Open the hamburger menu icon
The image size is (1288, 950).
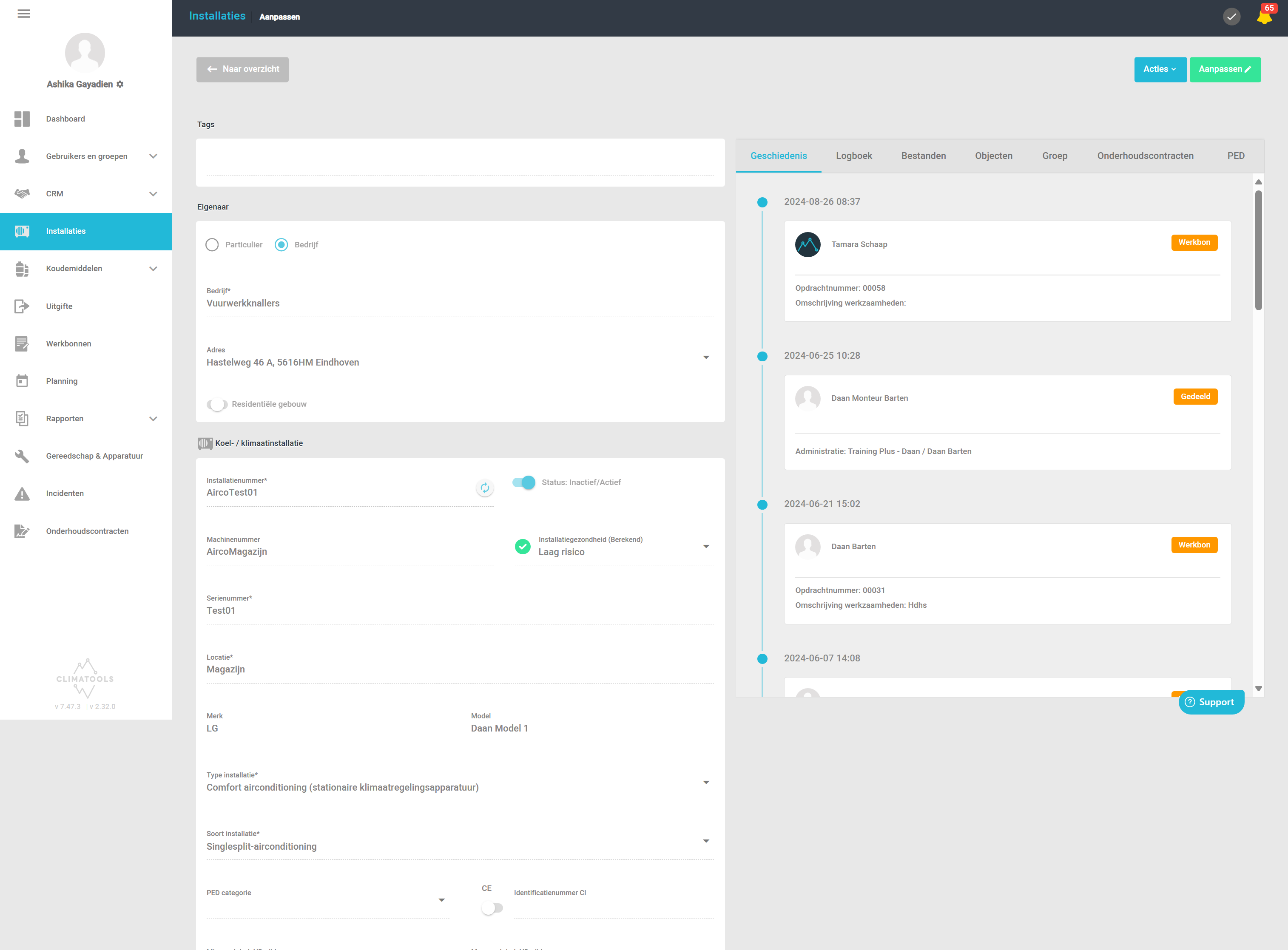tap(23, 14)
